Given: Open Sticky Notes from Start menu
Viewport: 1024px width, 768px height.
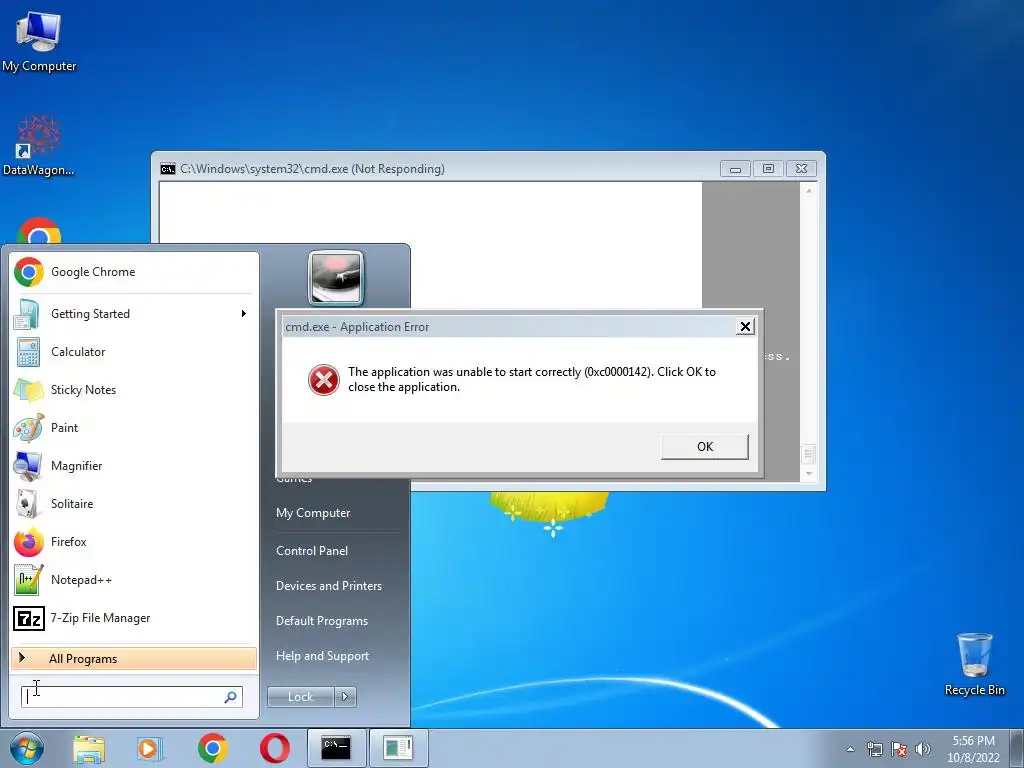Looking at the screenshot, I should click(x=134, y=390).
